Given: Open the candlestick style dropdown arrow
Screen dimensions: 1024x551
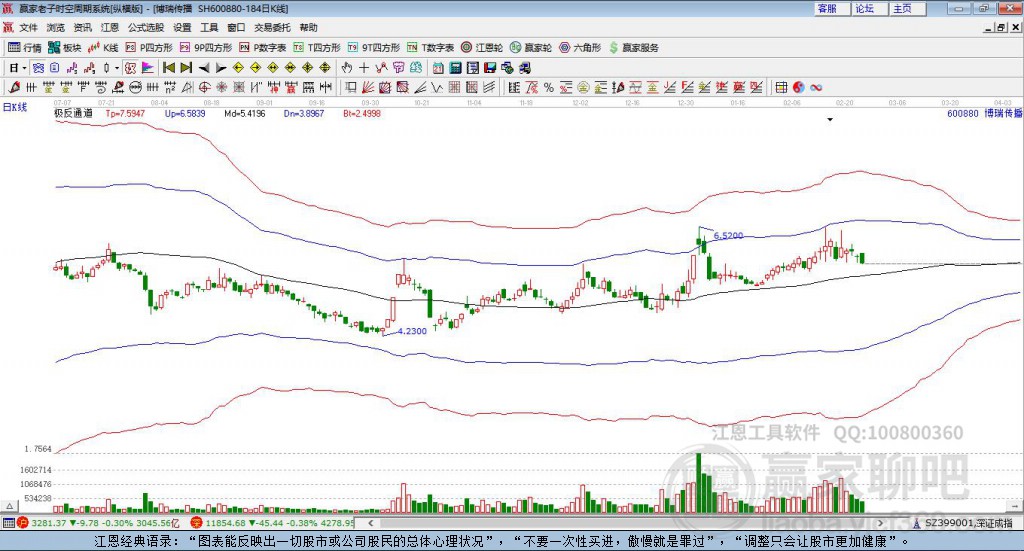Looking at the screenshot, I should pyautogui.click(x=117, y=67).
